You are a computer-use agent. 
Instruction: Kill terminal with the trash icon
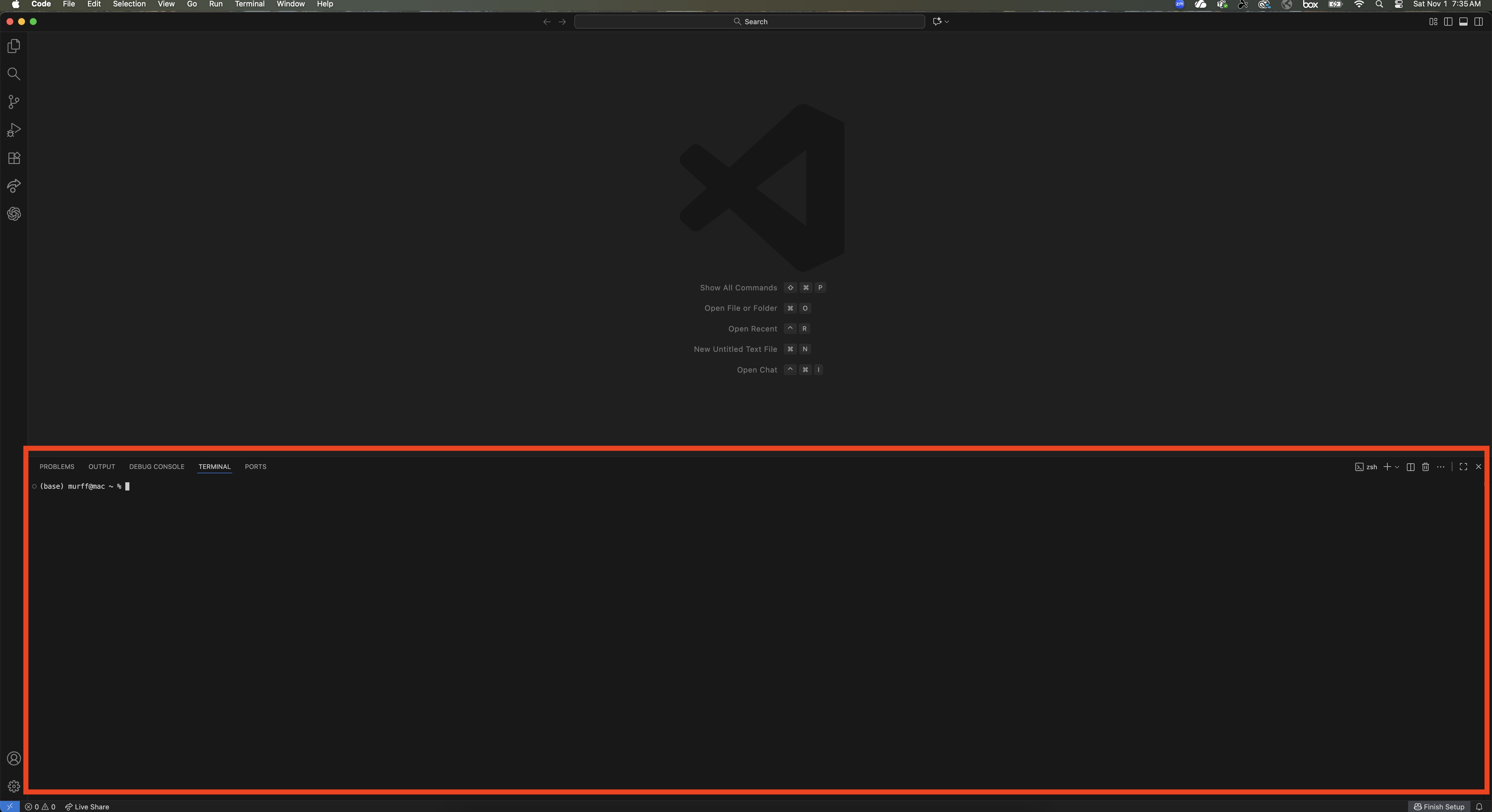pyautogui.click(x=1425, y=467)
